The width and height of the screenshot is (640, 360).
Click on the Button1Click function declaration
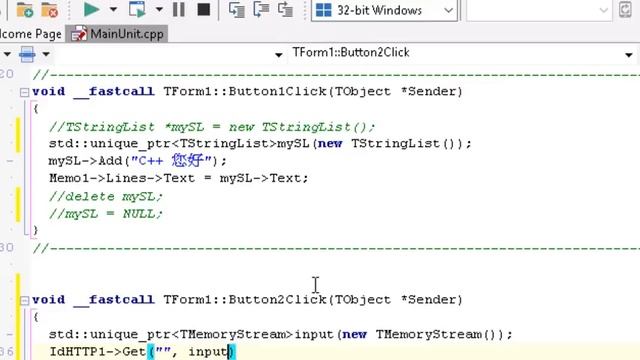point(247,91)
